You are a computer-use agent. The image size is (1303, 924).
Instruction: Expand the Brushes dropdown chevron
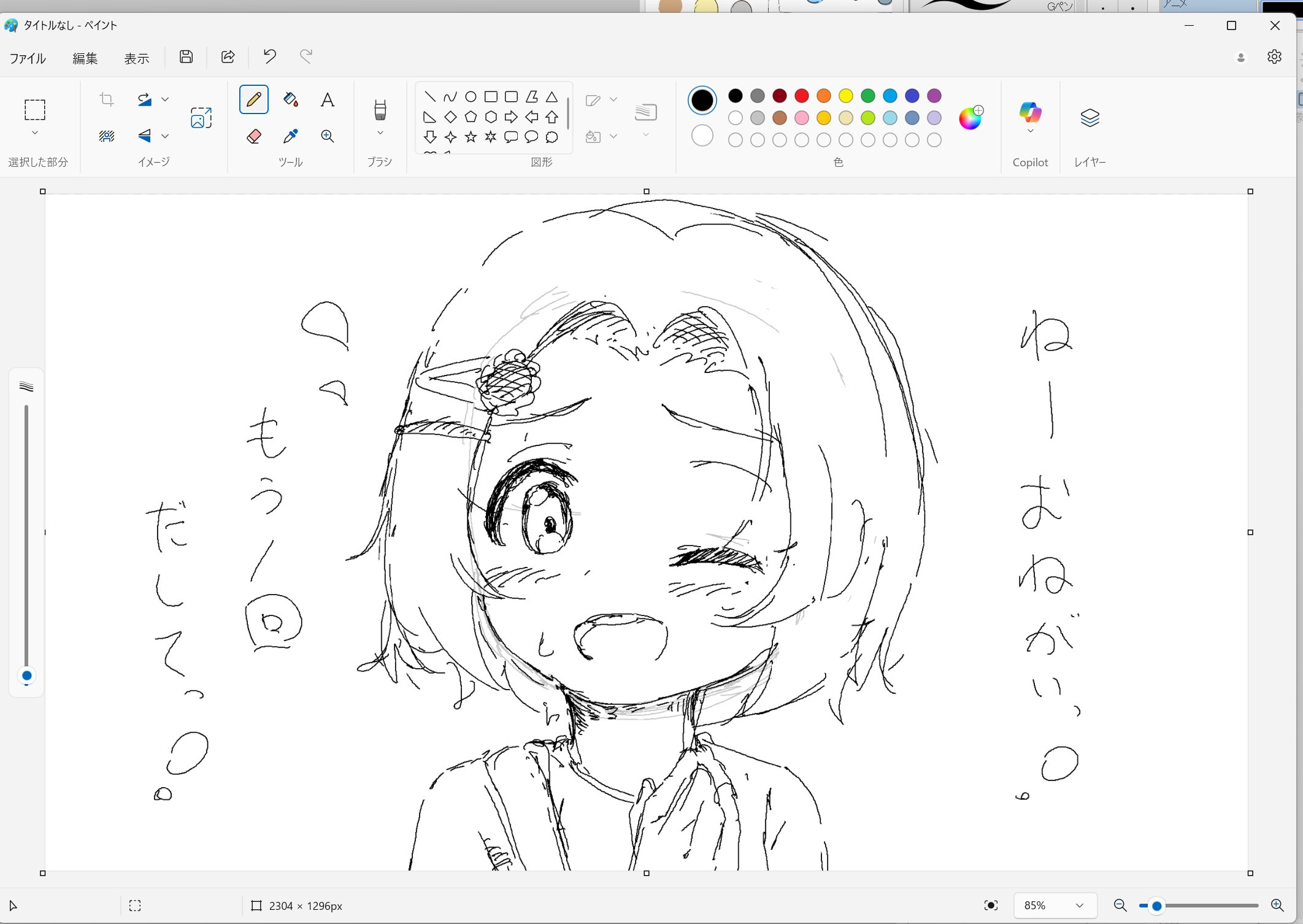380,133
